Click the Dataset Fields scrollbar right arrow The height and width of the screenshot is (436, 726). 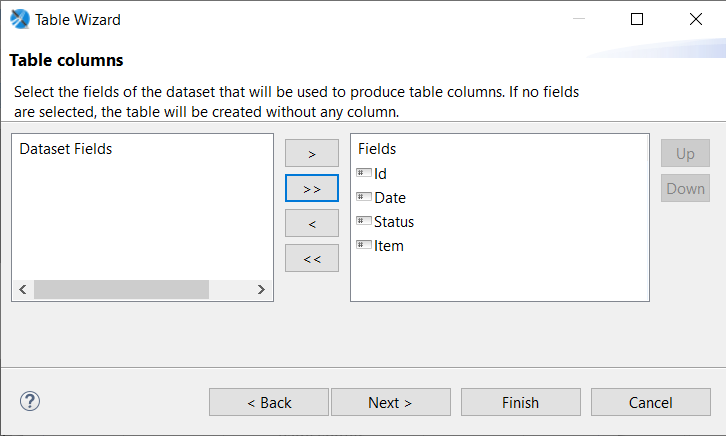pyautogui.click(x=261, y=290)
